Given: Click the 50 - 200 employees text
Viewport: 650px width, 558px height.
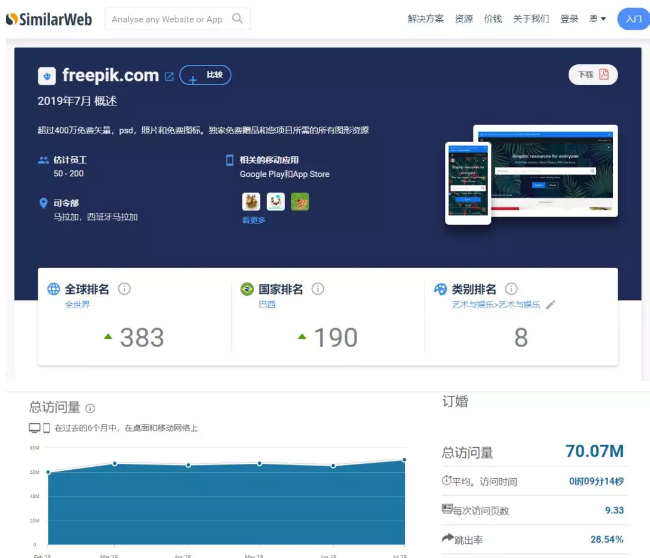Looking at the screenshot, I should pos(68,173).
